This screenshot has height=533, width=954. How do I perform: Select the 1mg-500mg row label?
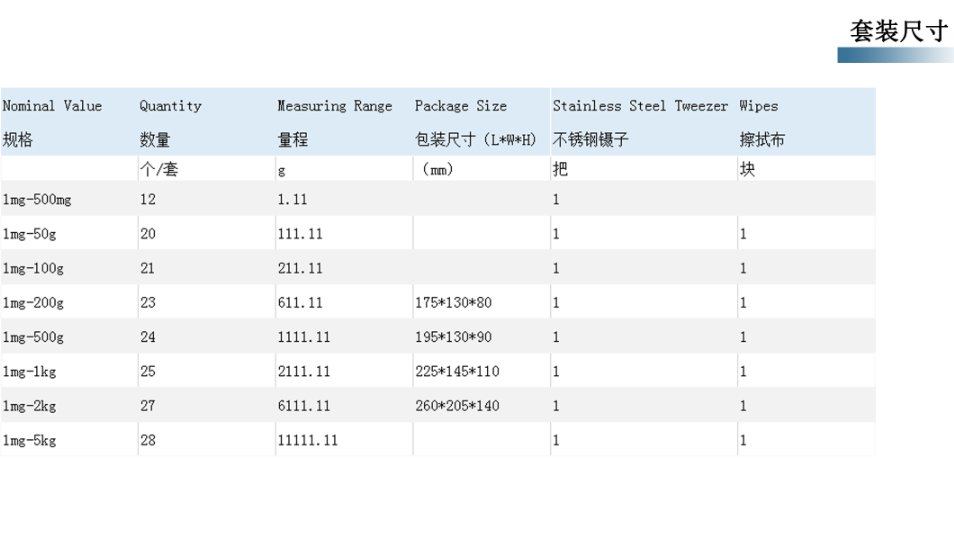37,200
